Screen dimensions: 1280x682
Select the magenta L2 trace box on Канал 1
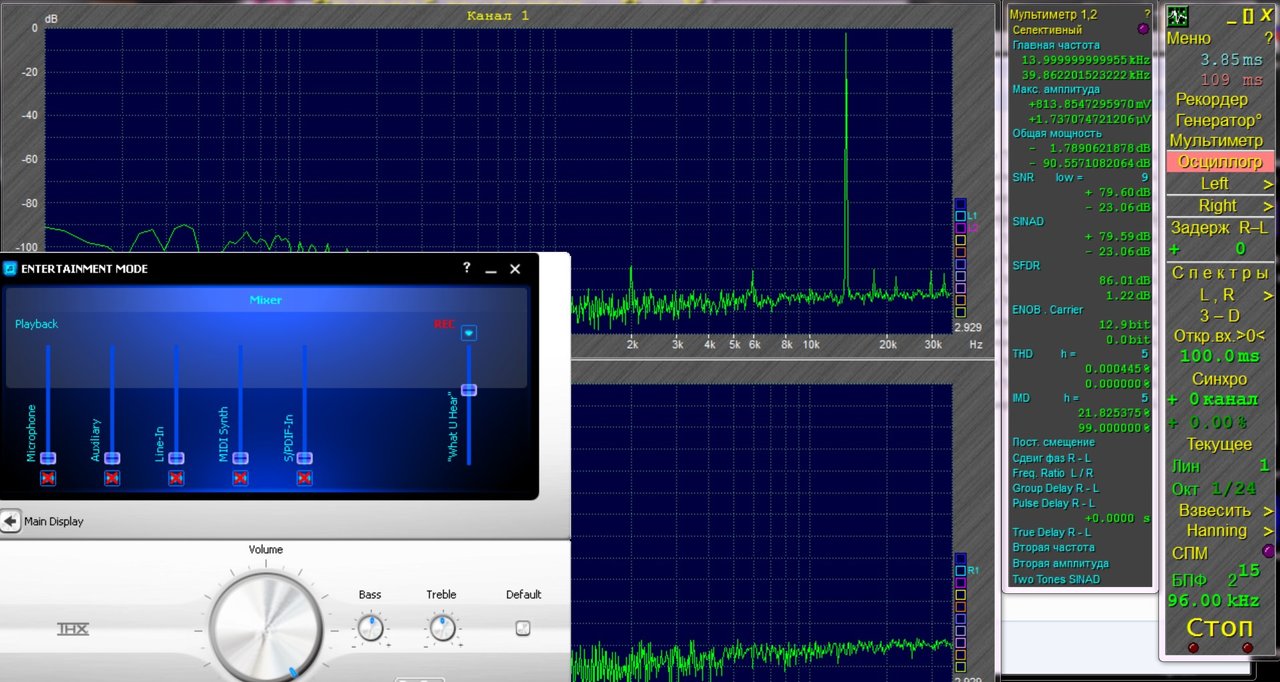961,228
